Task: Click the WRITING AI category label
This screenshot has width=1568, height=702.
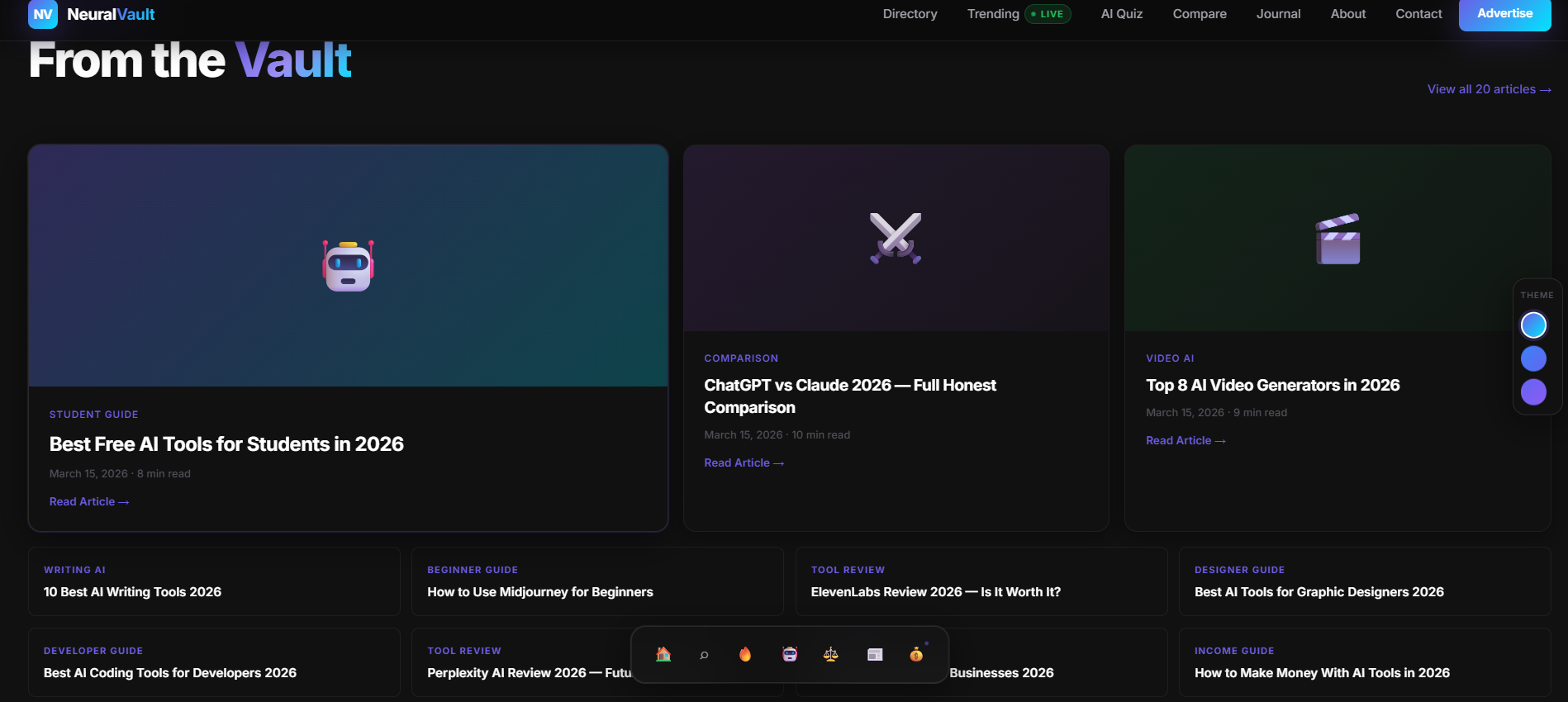Action: click(x=74, y=570)
